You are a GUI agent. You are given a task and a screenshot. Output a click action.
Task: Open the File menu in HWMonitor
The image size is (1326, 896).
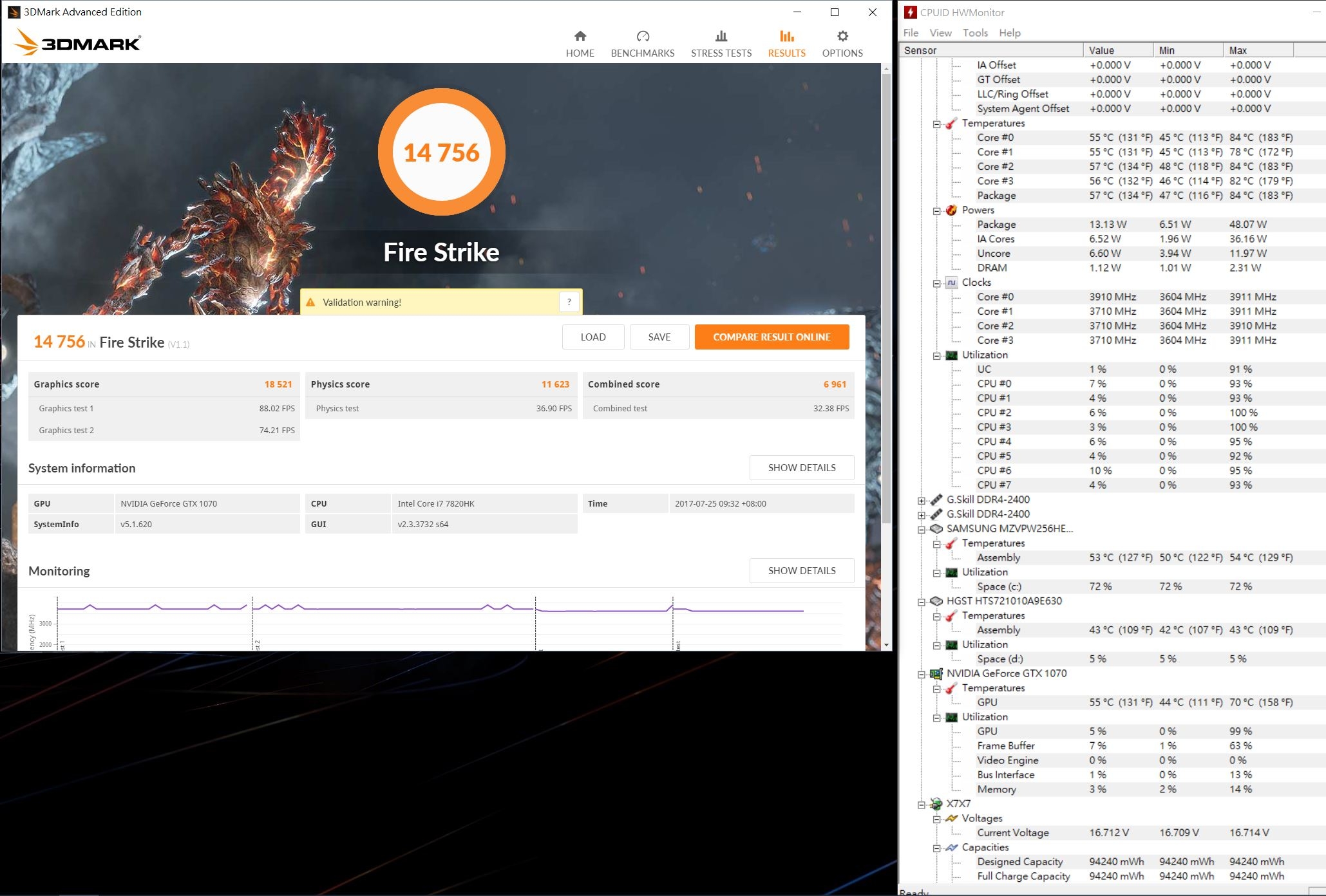[x=911, y=33]
